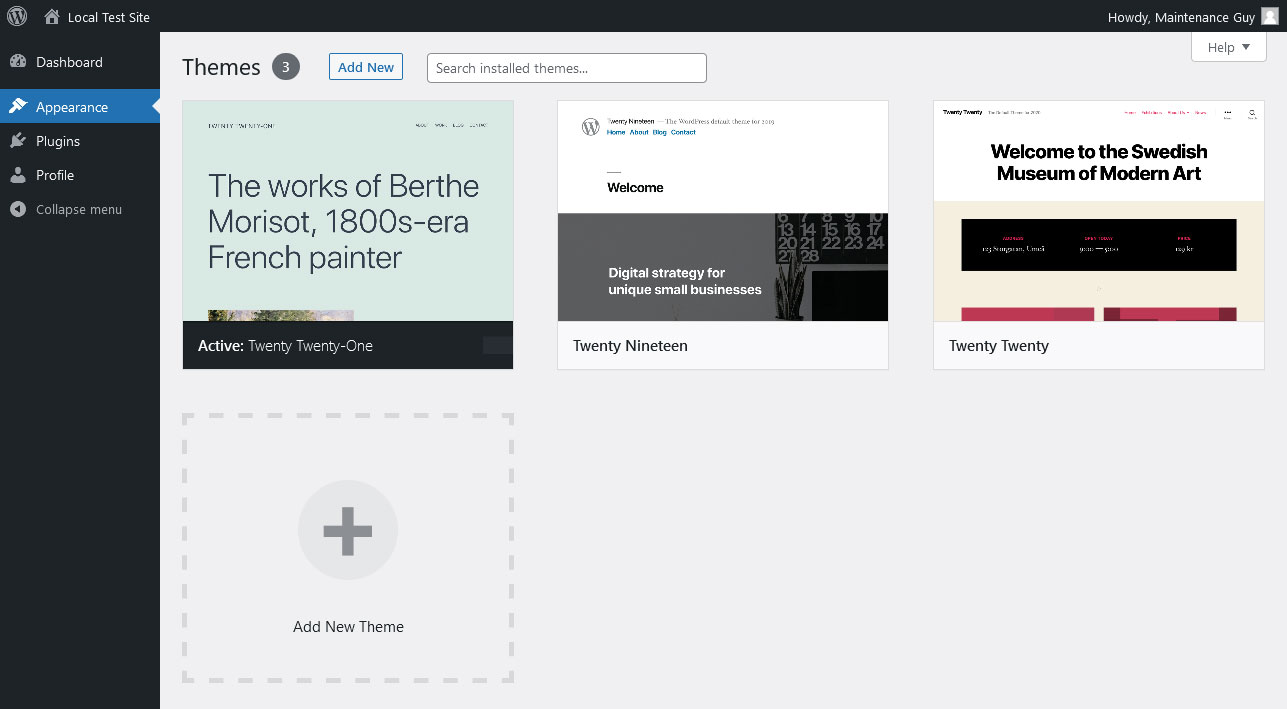Click the Appearance paintbrush icon

pyautogui.click(x=18, y=106)
